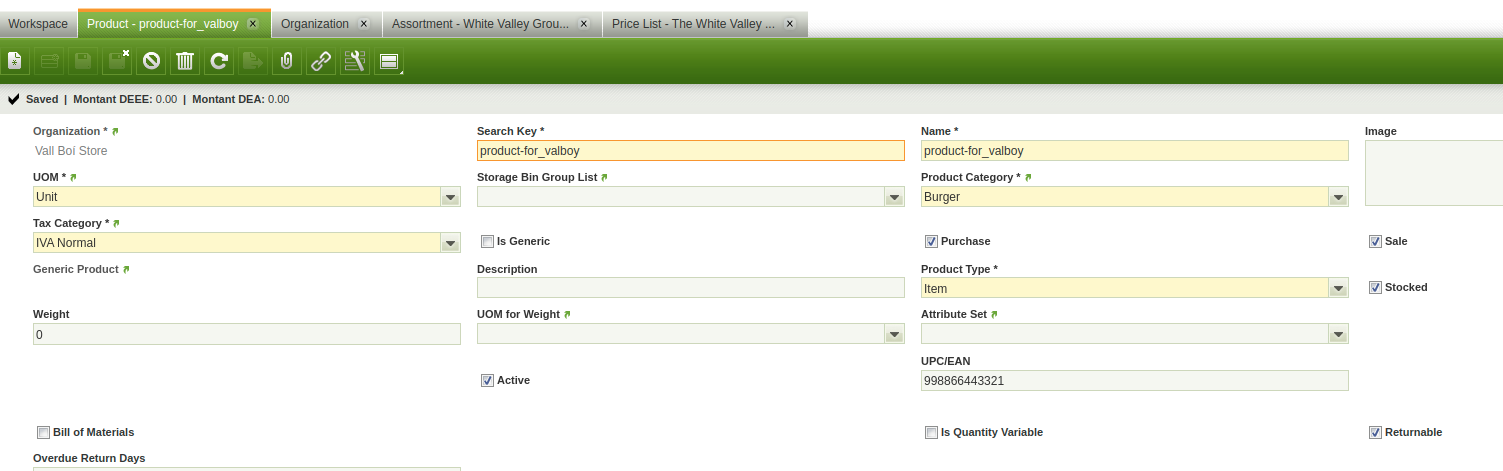Viewport: 1503px width, 471px height.
Task: Click the chain link toolbar icon
Action: click(321, 61)
